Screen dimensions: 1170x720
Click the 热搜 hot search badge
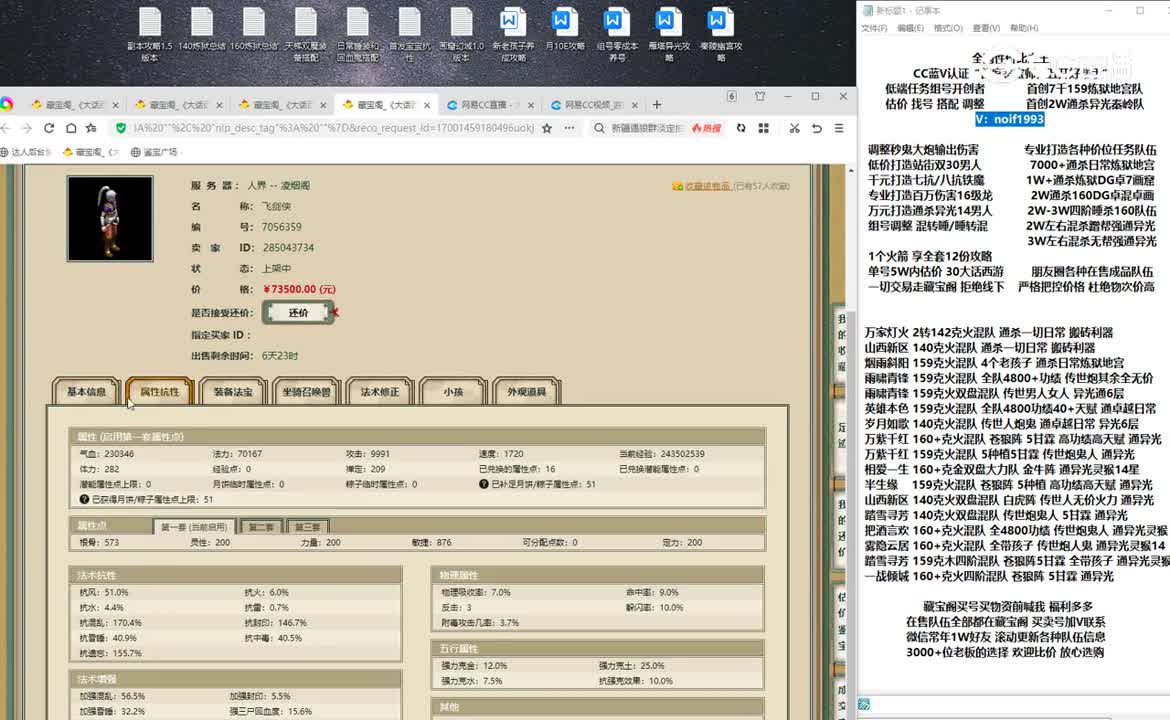[x=707, y=128]
